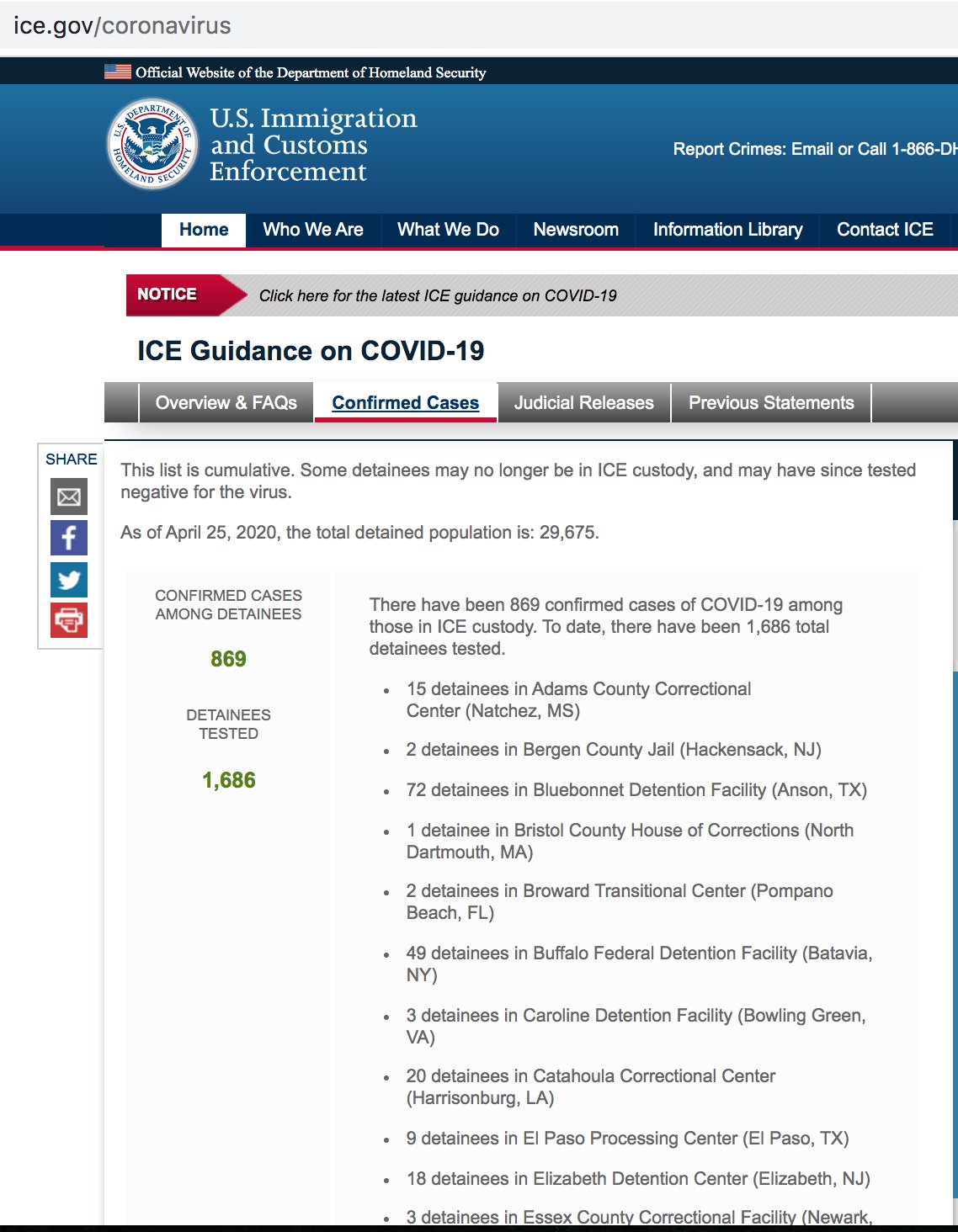Click the US flag icon in banner
This screenshot has width=958, height=1232.
[x=117, y=72]
